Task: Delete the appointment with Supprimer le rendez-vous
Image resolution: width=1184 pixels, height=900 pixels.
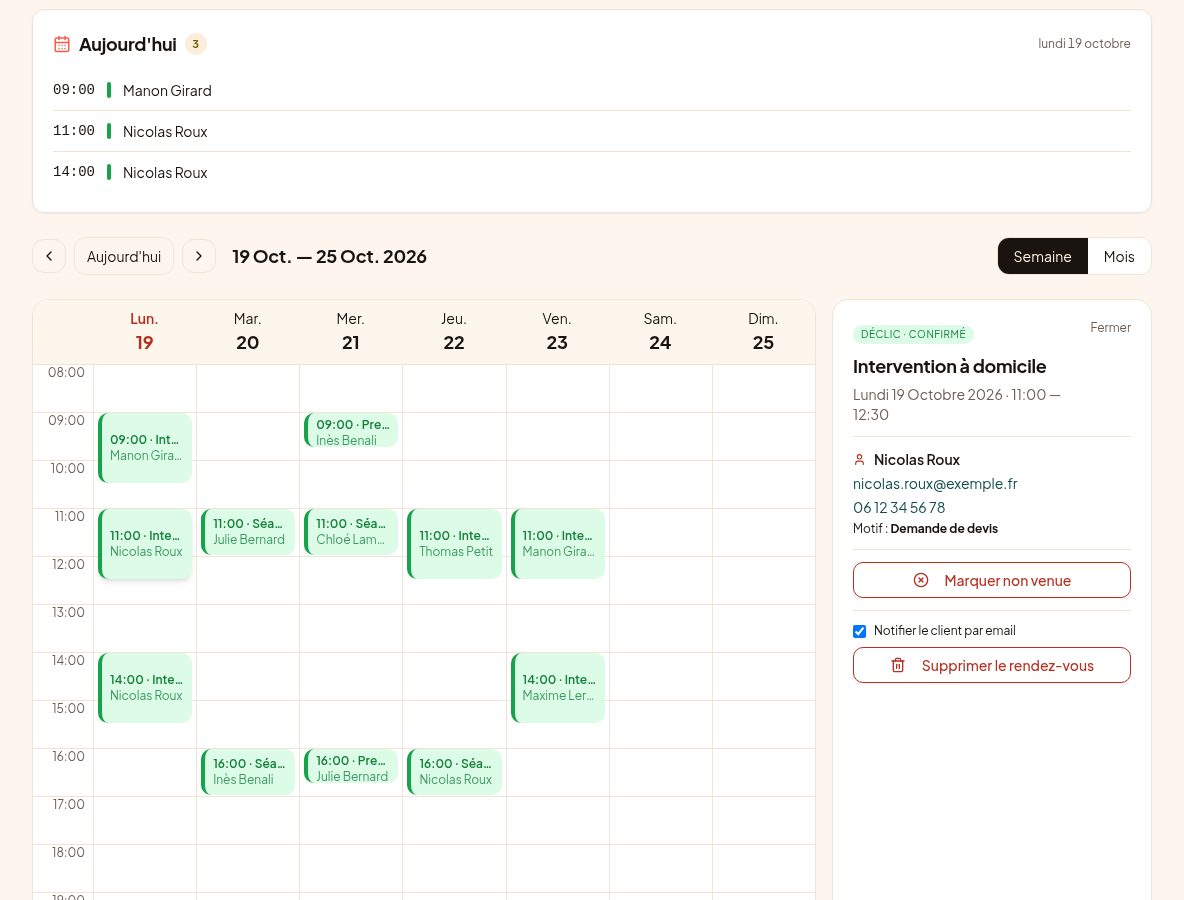Action: (991, 665)
